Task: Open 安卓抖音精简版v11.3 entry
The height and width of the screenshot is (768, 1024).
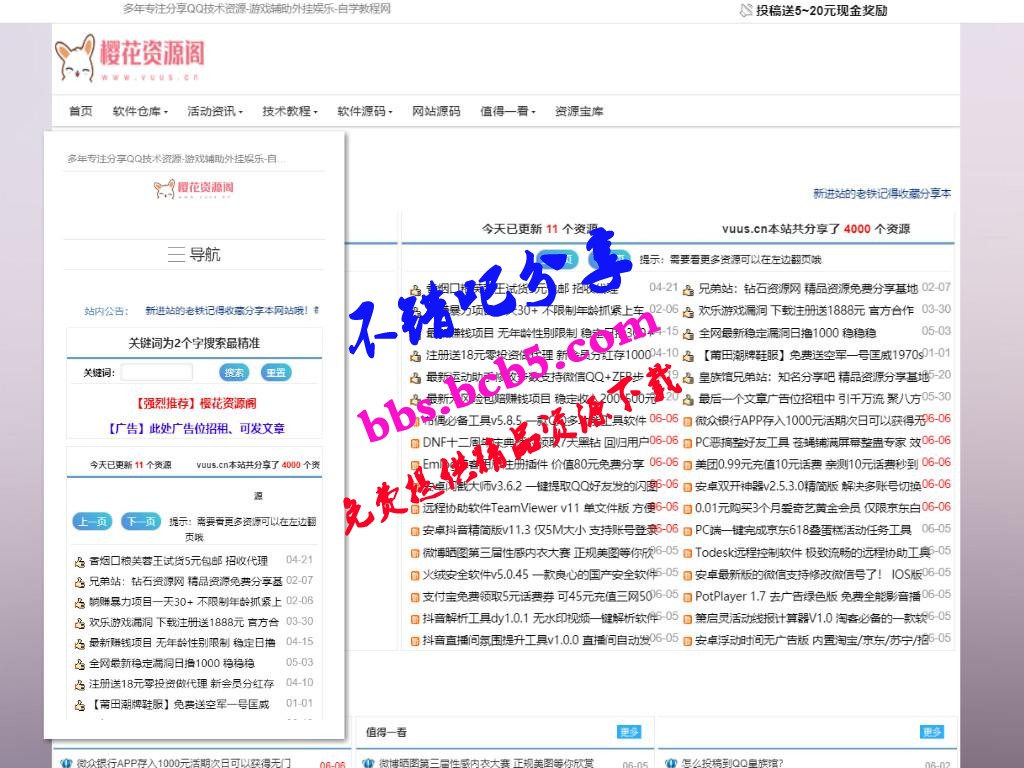Action: 539,530
